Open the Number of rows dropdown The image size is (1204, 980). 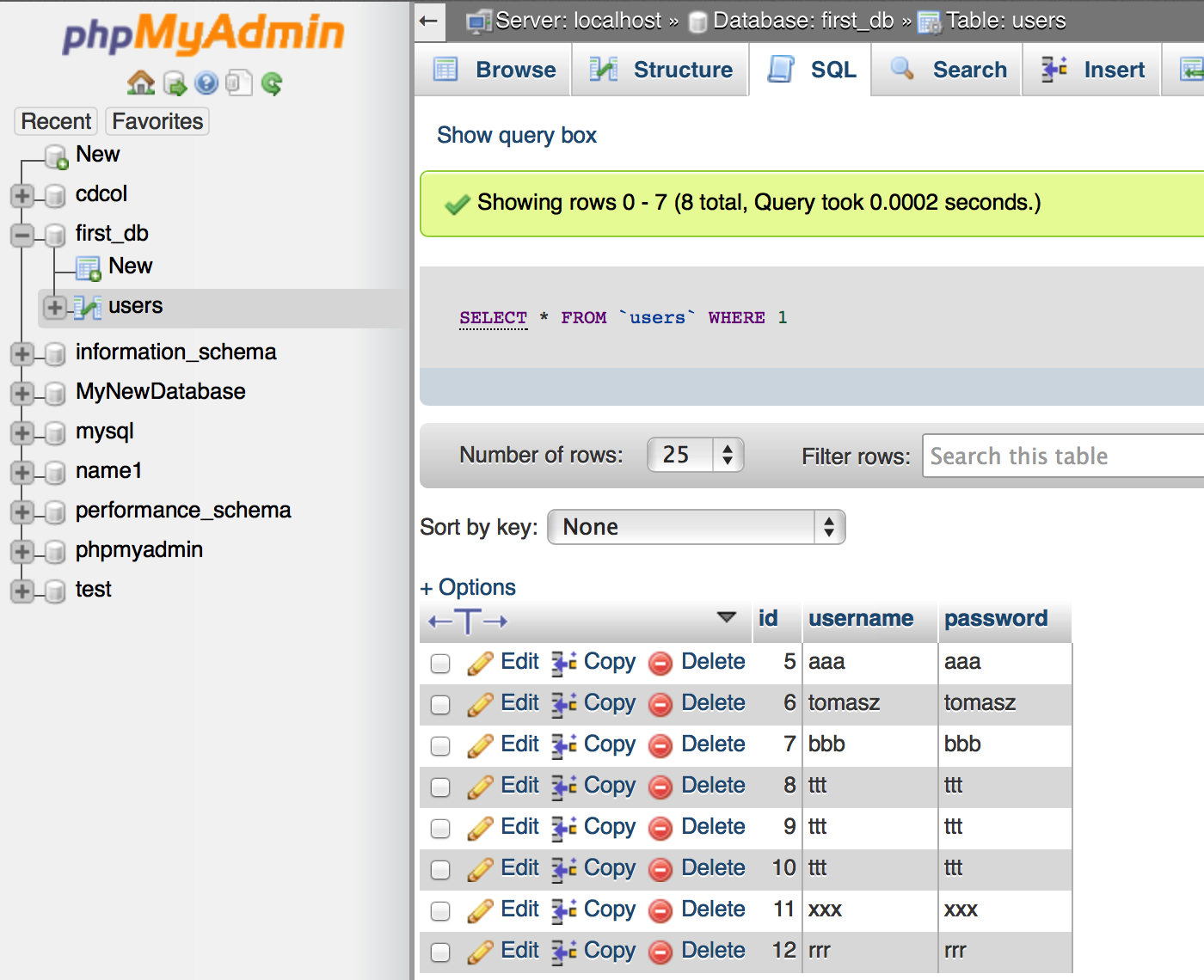pos(696,455)
